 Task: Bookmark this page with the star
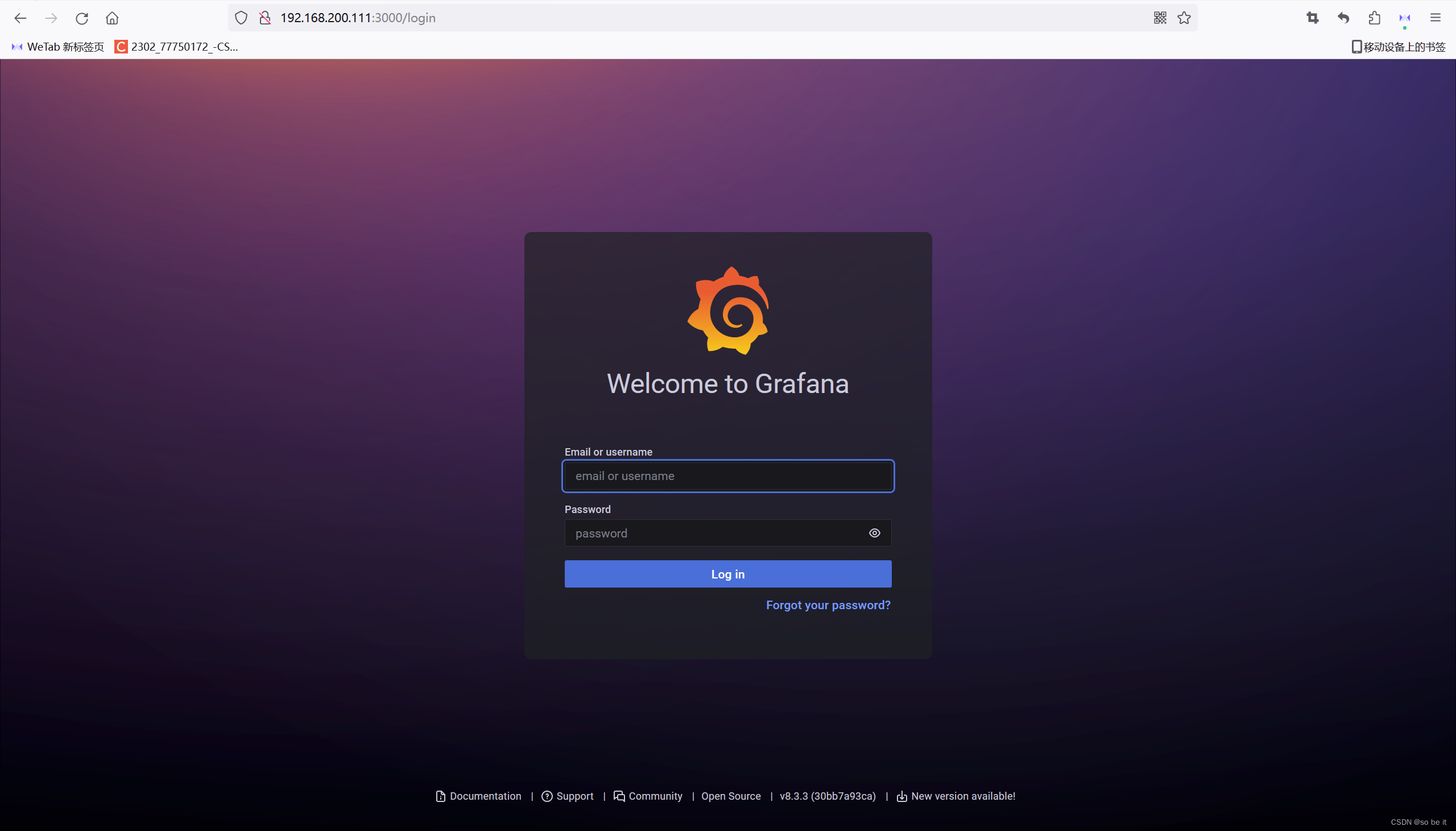(1184, 18)
